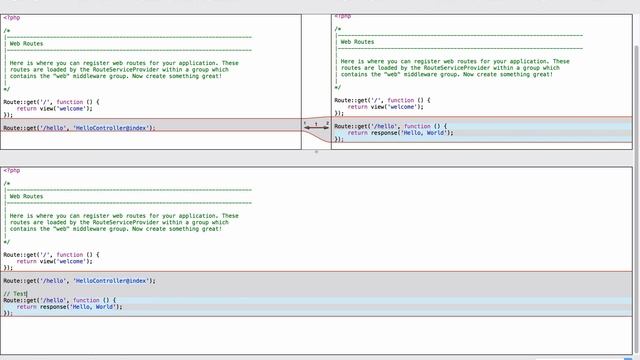Click 'Web Routes' heading in left pane
This screenshot has width=640, height=360.
[27, 44]
